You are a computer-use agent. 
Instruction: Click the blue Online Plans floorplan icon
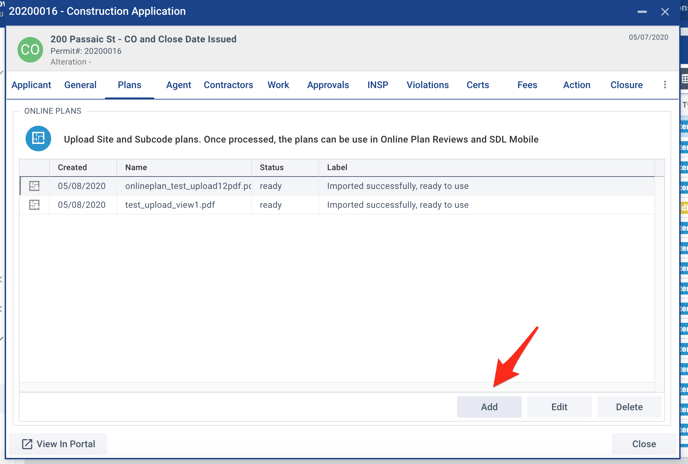(x=38, y=138)
